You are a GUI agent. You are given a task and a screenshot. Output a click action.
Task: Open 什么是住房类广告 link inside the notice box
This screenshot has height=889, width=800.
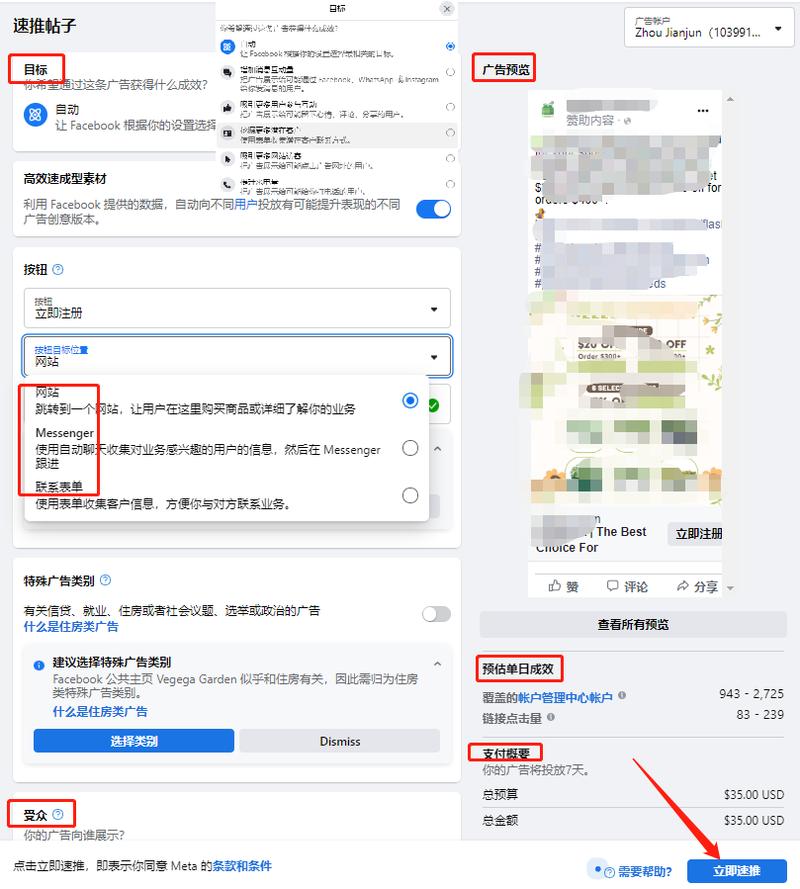pyautogui.click(x=100, y=711)
